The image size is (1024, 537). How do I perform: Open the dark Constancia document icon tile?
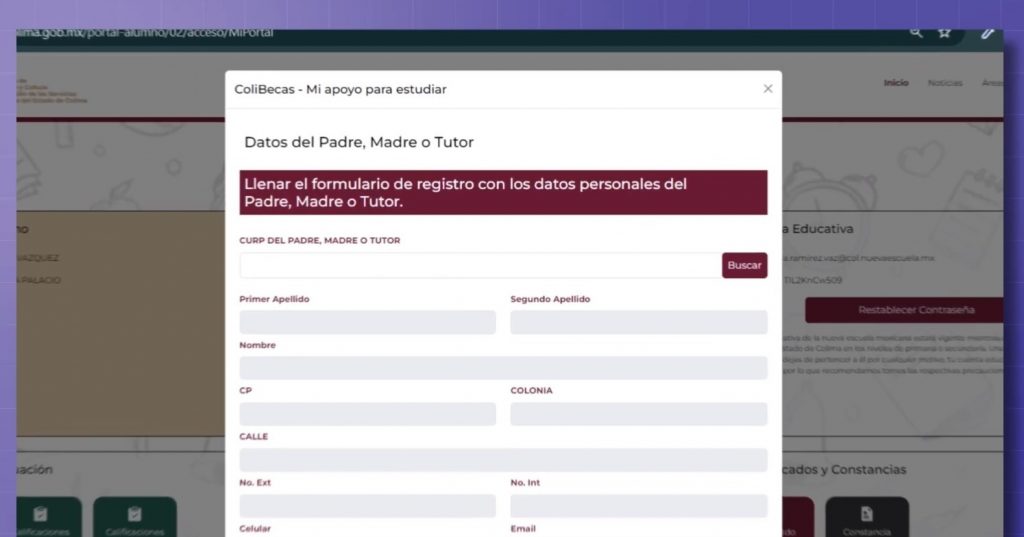867,517
